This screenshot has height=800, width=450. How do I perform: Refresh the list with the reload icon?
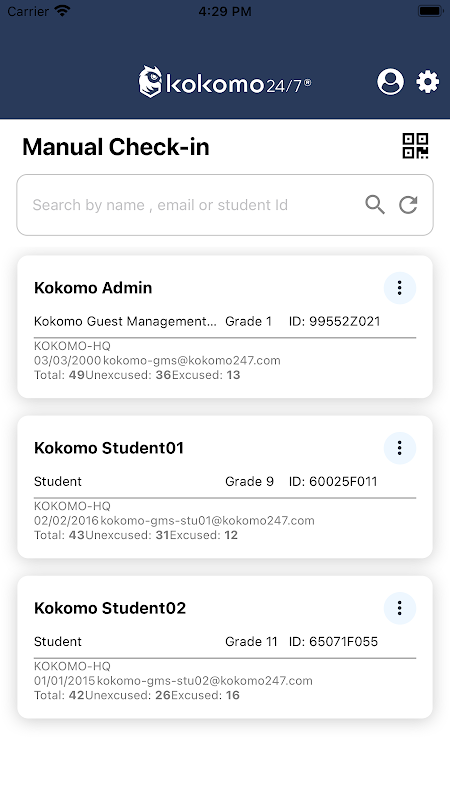[x=408, y=205]
